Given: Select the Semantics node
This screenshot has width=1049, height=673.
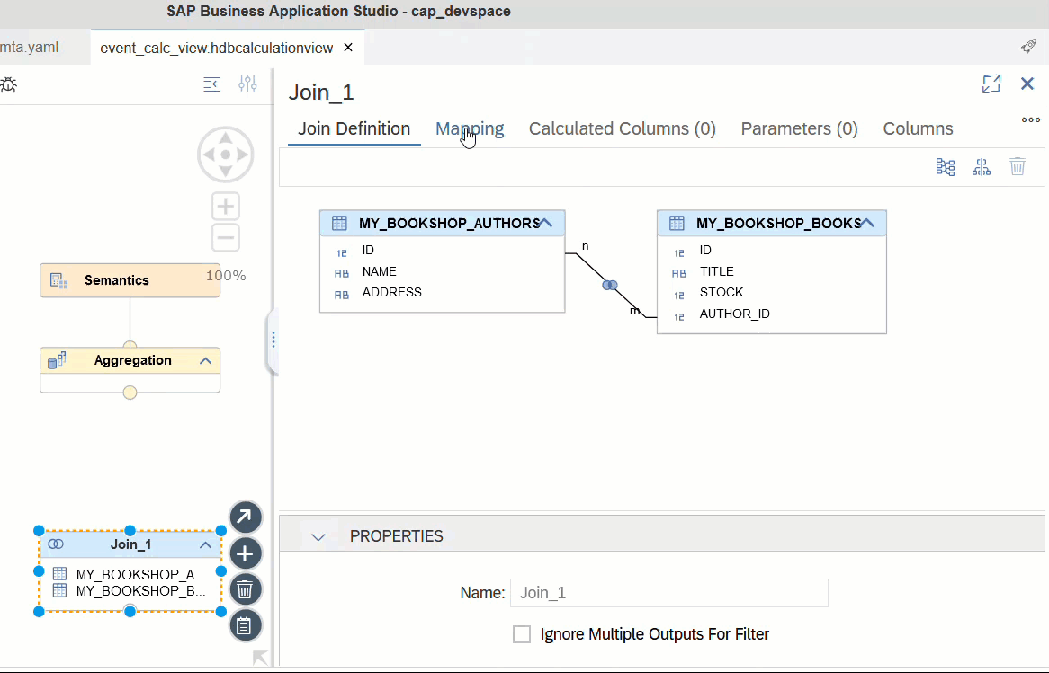Looking at the screenshot, I should (130, 280).
